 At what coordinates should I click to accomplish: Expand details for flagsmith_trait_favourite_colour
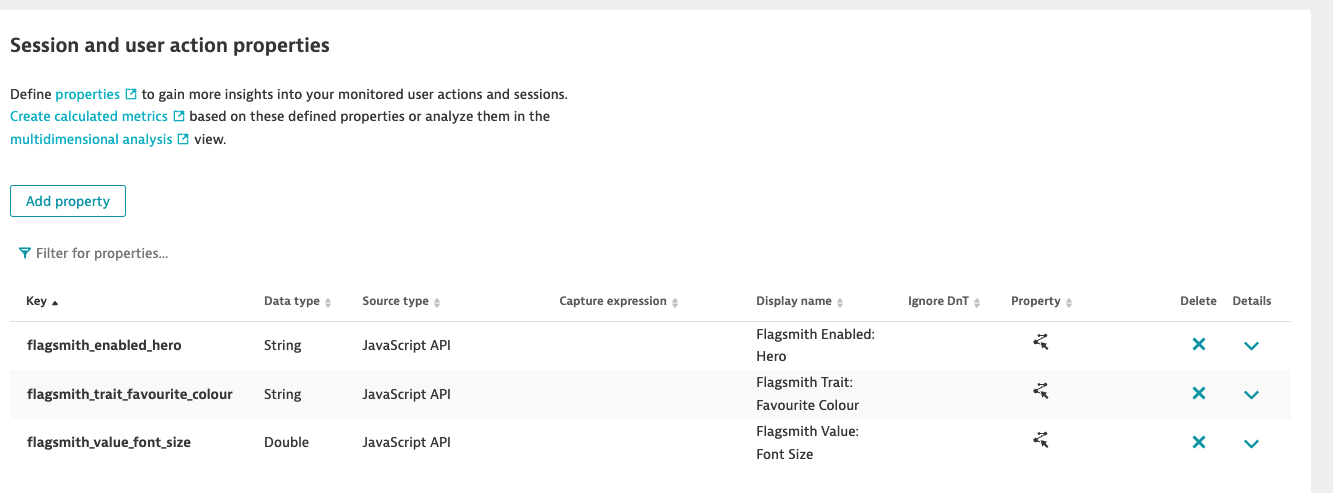pyautogui.click(x=1250, y=394)
